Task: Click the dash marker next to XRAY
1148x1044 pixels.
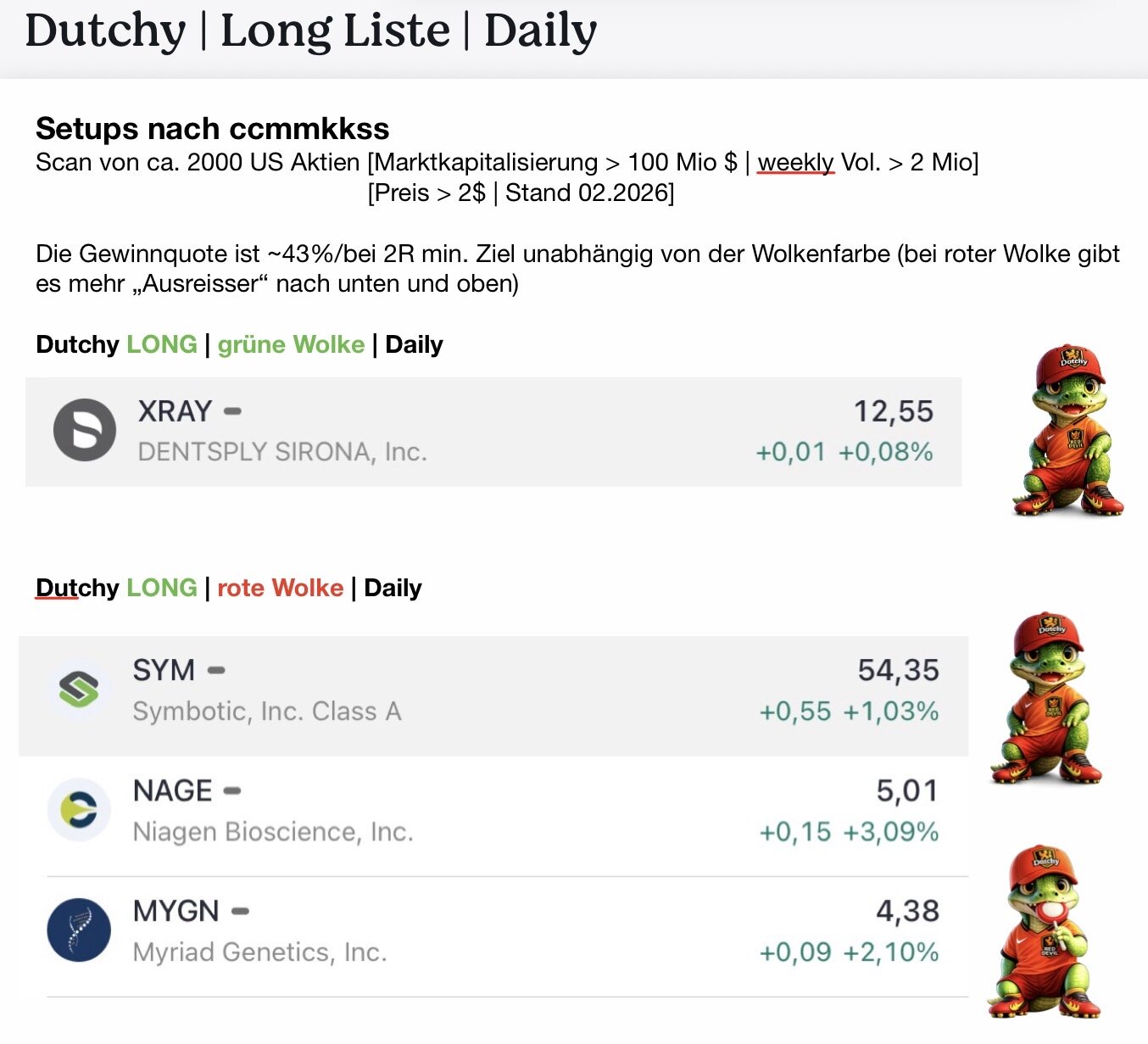Action: pyautogui.click(x=232, y=411)
